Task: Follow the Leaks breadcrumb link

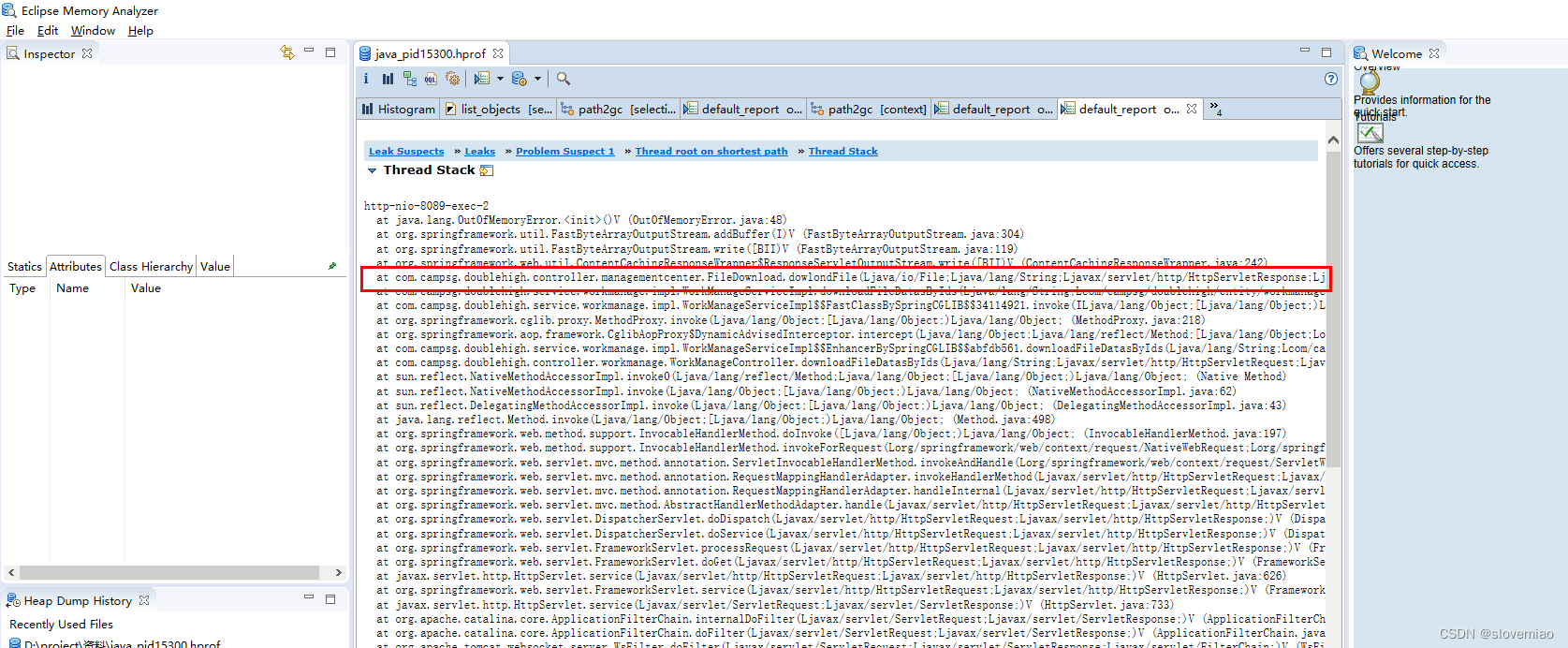Action: (479, 151)
